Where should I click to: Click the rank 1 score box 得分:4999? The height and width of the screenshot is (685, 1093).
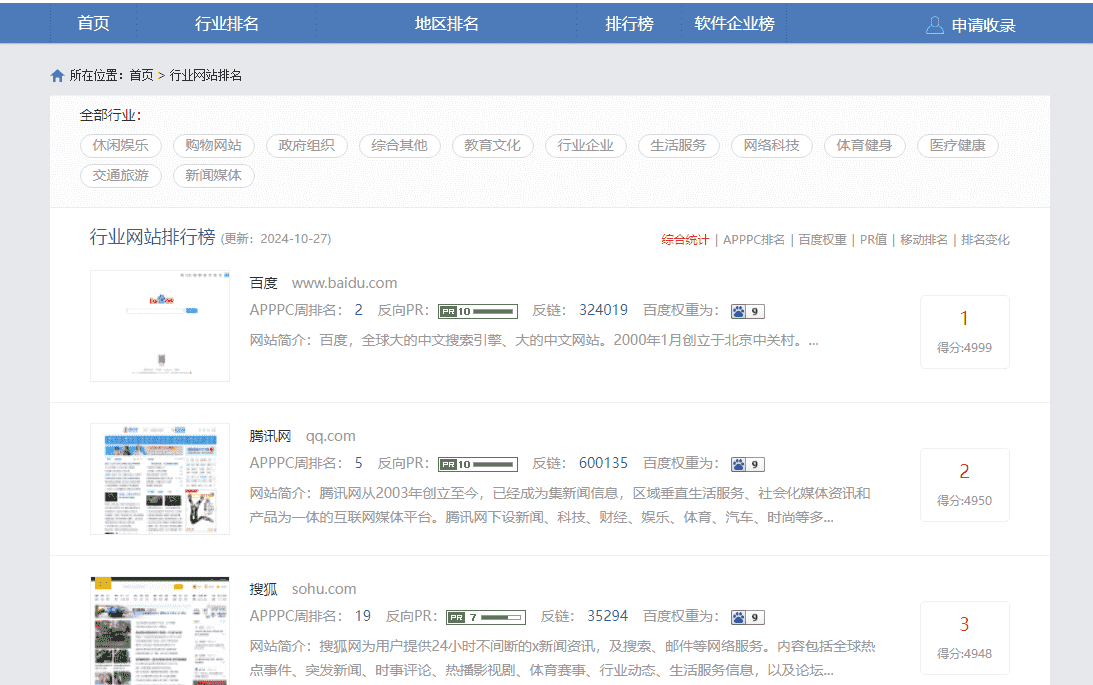pyautogui.click(x=965, y=332)
